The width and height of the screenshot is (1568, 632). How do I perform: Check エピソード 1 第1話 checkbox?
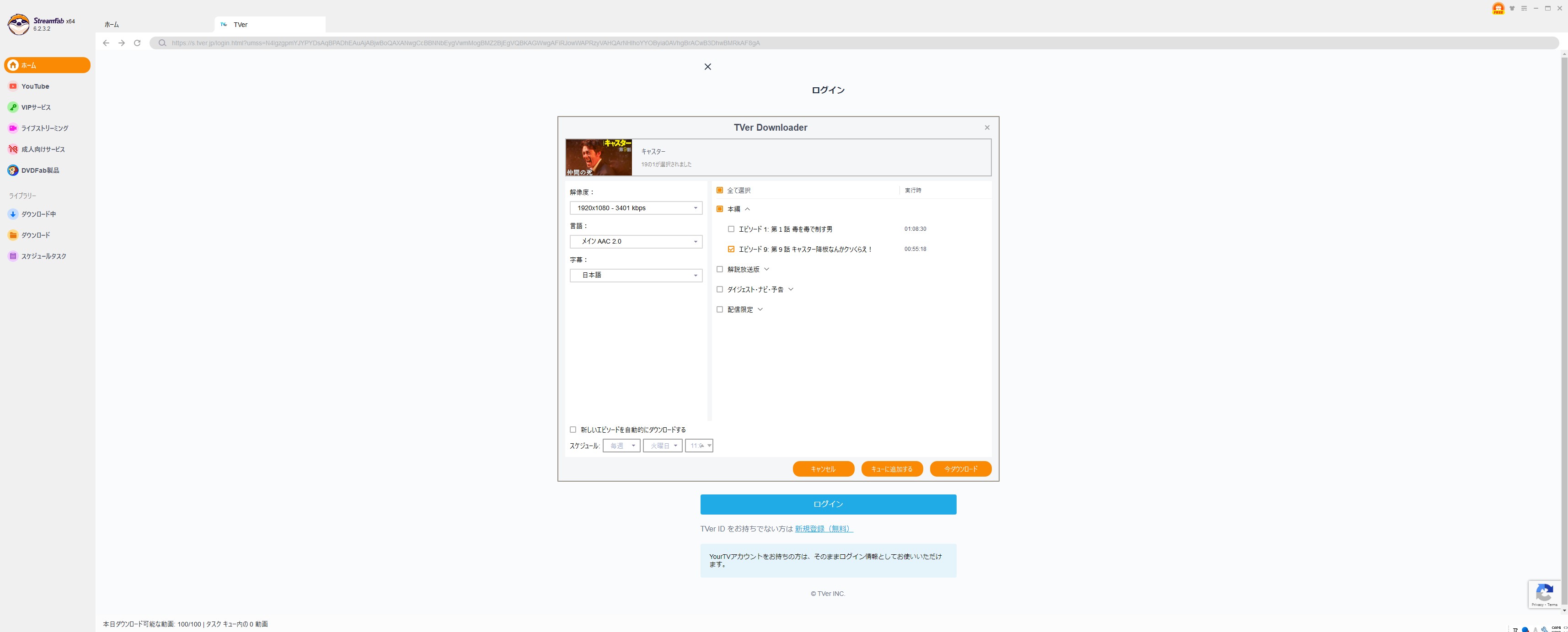pos(731,229)
